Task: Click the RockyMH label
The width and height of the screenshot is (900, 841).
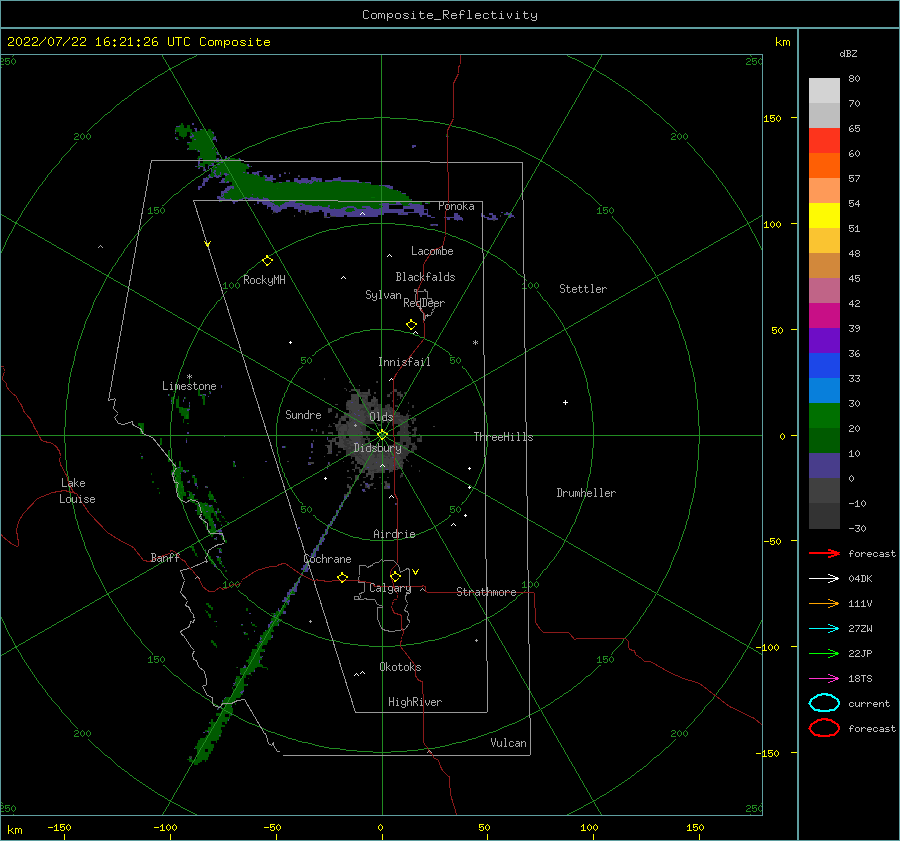Action: click(264, 280)
